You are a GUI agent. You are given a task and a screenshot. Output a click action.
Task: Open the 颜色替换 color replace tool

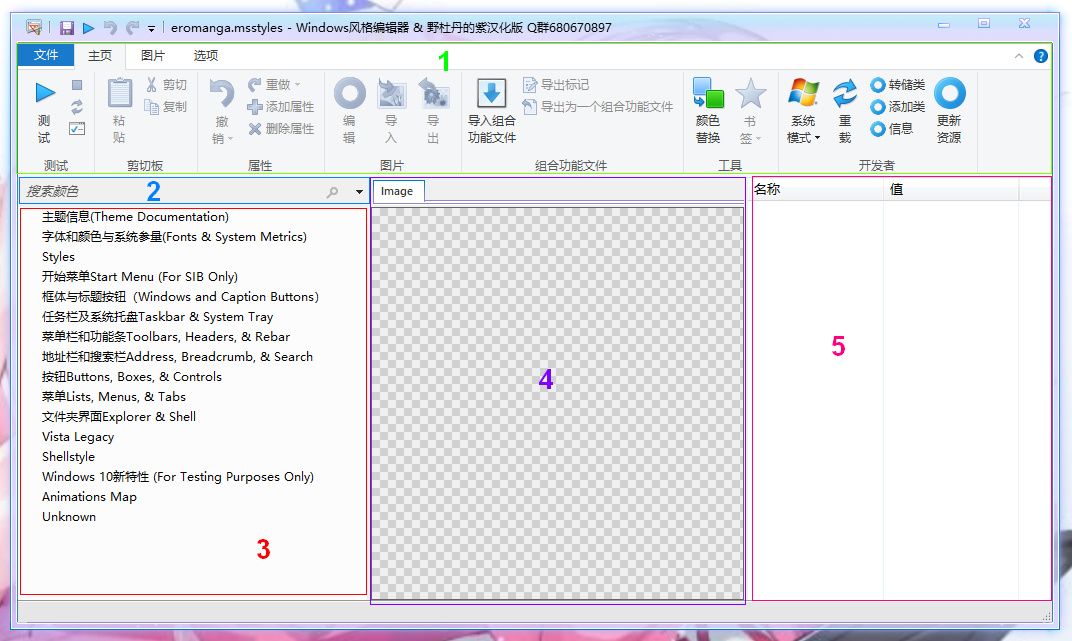708,93
